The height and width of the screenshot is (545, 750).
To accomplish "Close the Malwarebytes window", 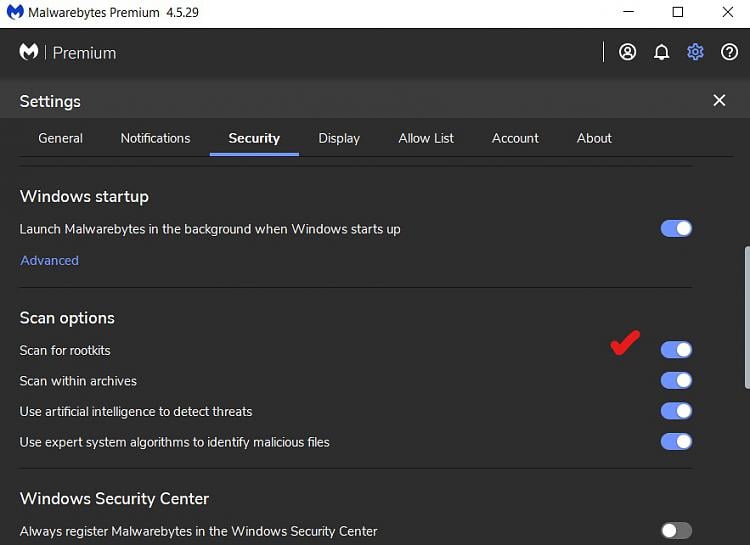I will pyautogui.click(x=728, y=12).
